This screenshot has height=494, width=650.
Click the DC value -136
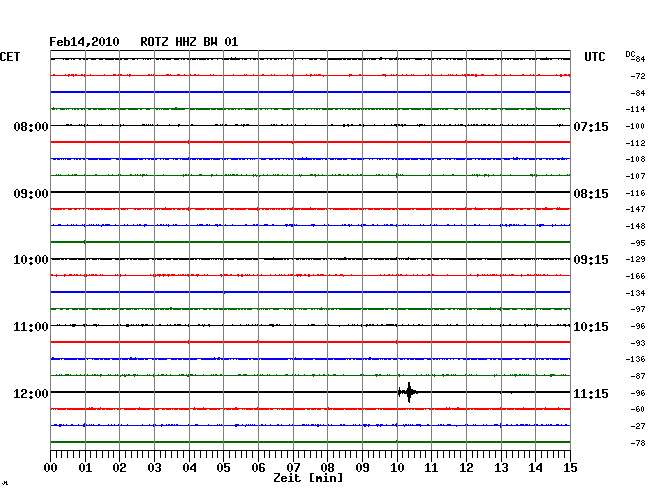tap(635, 359)
